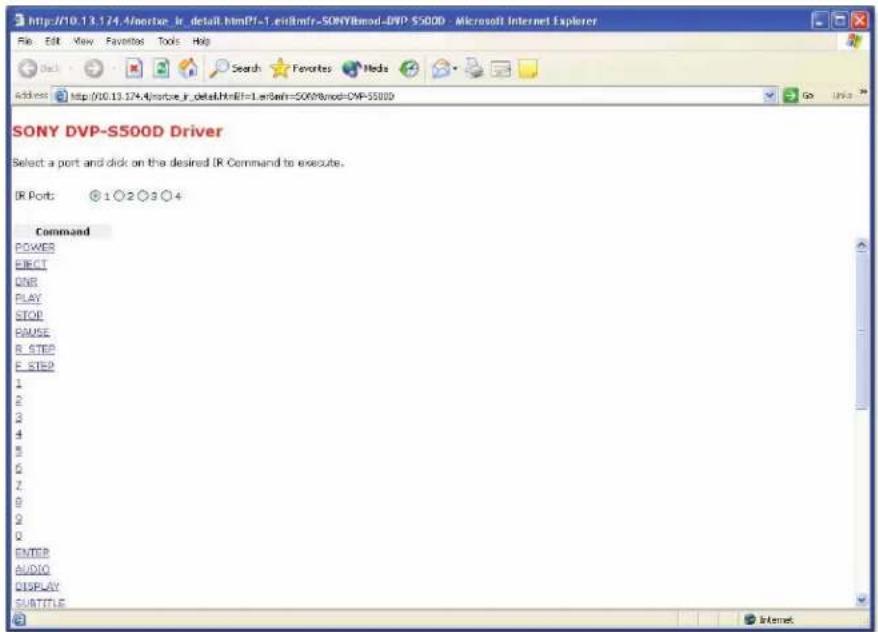Click the DNR command link
Viewport: 878px width, 632px height.
pyautogui.click(x=26, y=282)
